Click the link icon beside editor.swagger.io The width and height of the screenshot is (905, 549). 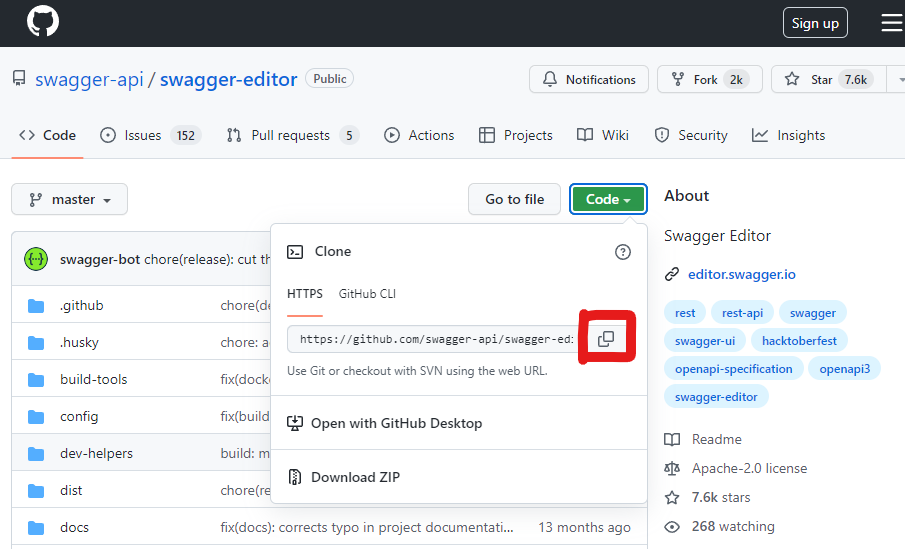coord(672,274)
